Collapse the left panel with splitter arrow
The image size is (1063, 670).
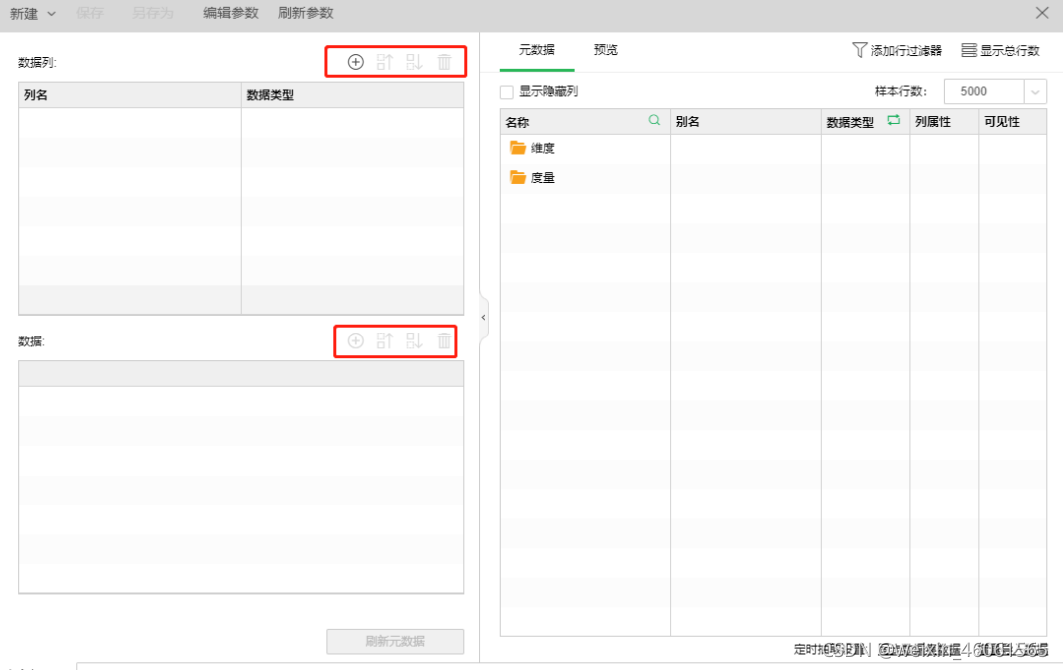(x=483, y=317)
